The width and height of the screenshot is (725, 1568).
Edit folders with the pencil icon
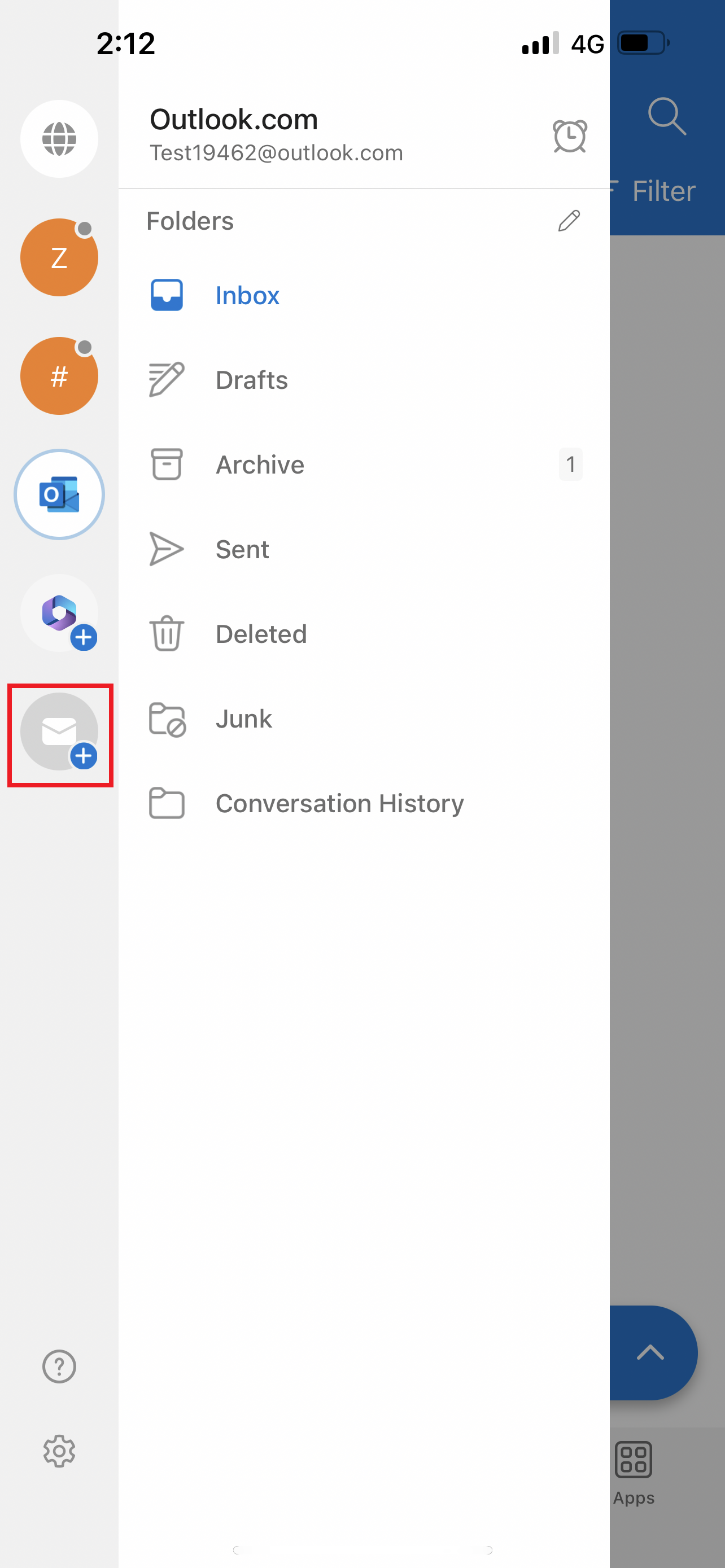tap(569, 221)
